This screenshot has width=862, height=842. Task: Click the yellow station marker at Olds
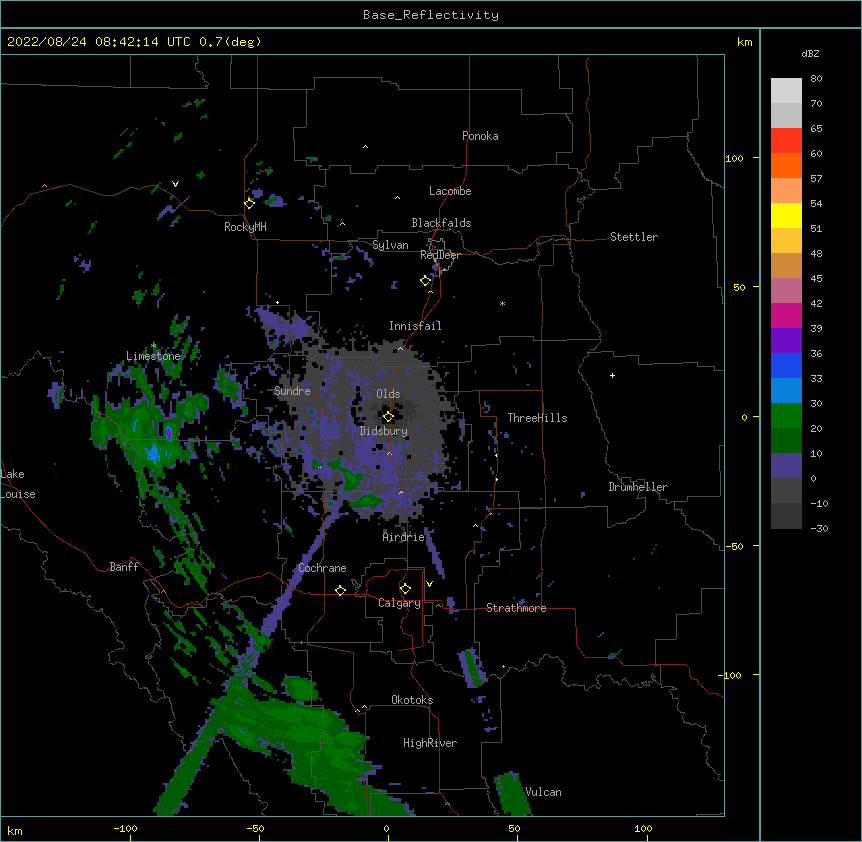click(388, 417)
